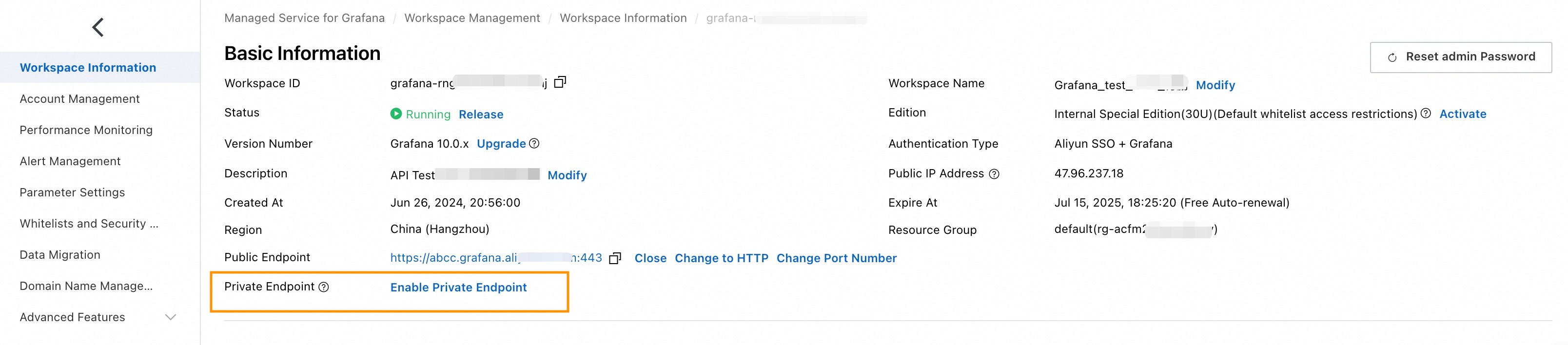Click the back arrow in the sidebar

pos(98,27)
